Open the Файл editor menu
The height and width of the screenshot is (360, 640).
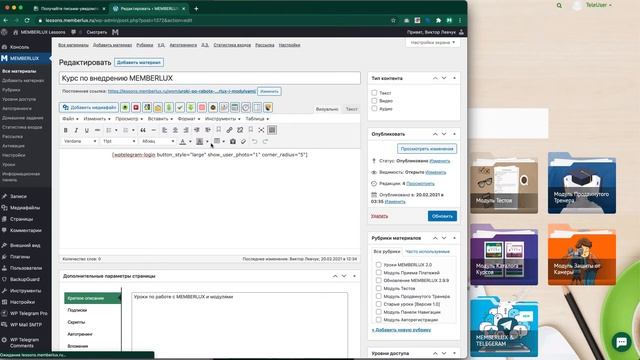click(69, 119)
